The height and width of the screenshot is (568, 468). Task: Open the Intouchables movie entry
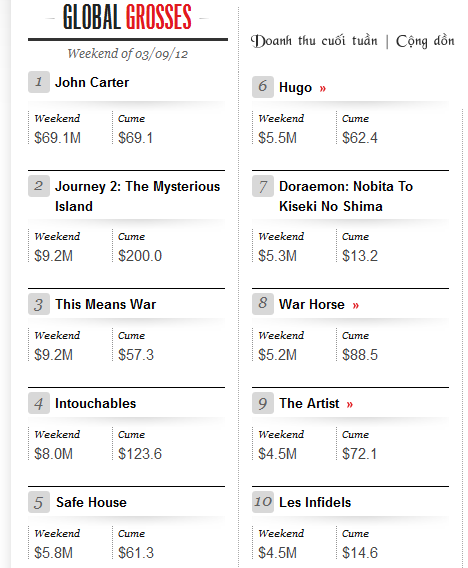[95, 403]
